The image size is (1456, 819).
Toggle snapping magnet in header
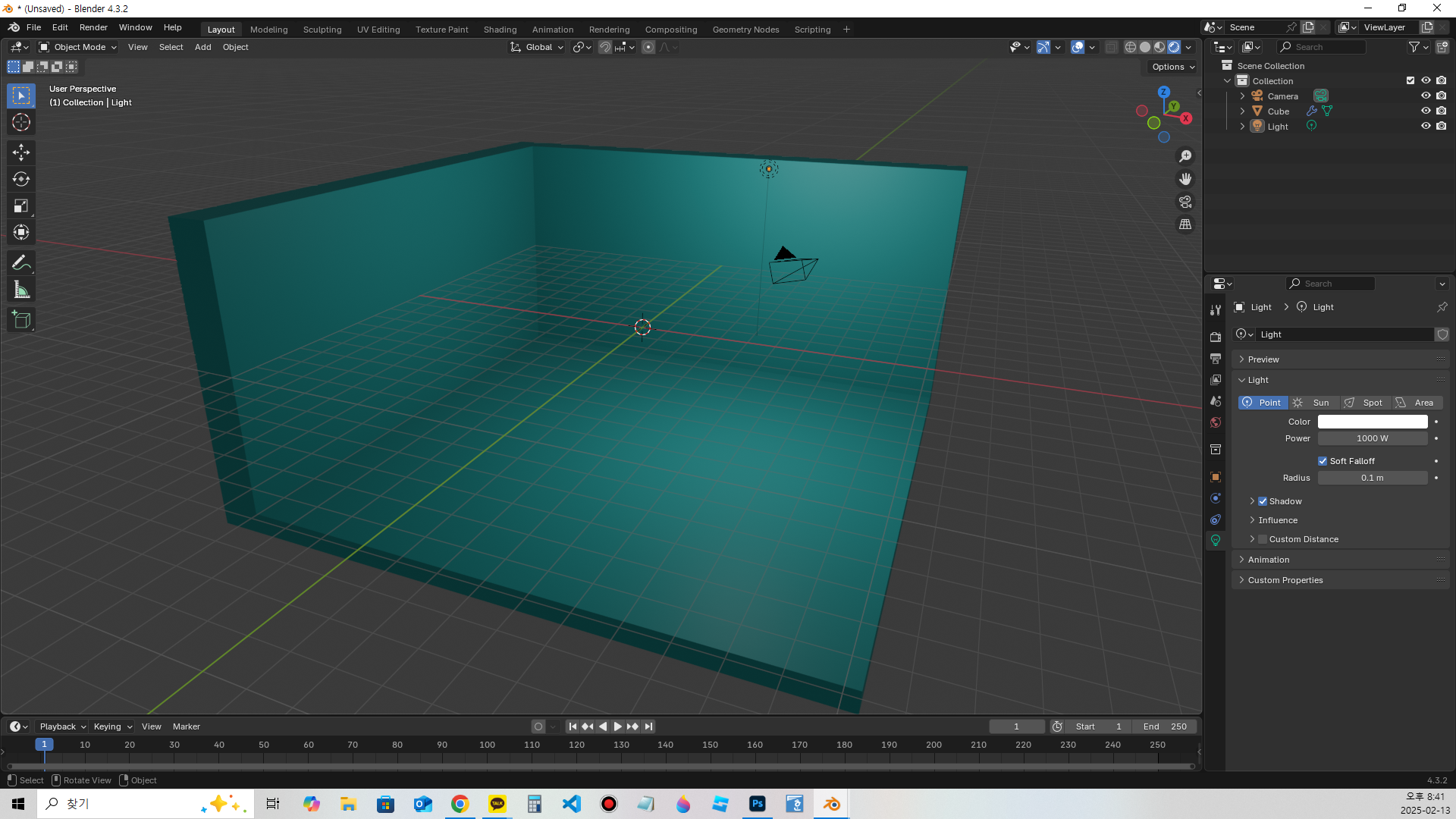pos(604,47)
